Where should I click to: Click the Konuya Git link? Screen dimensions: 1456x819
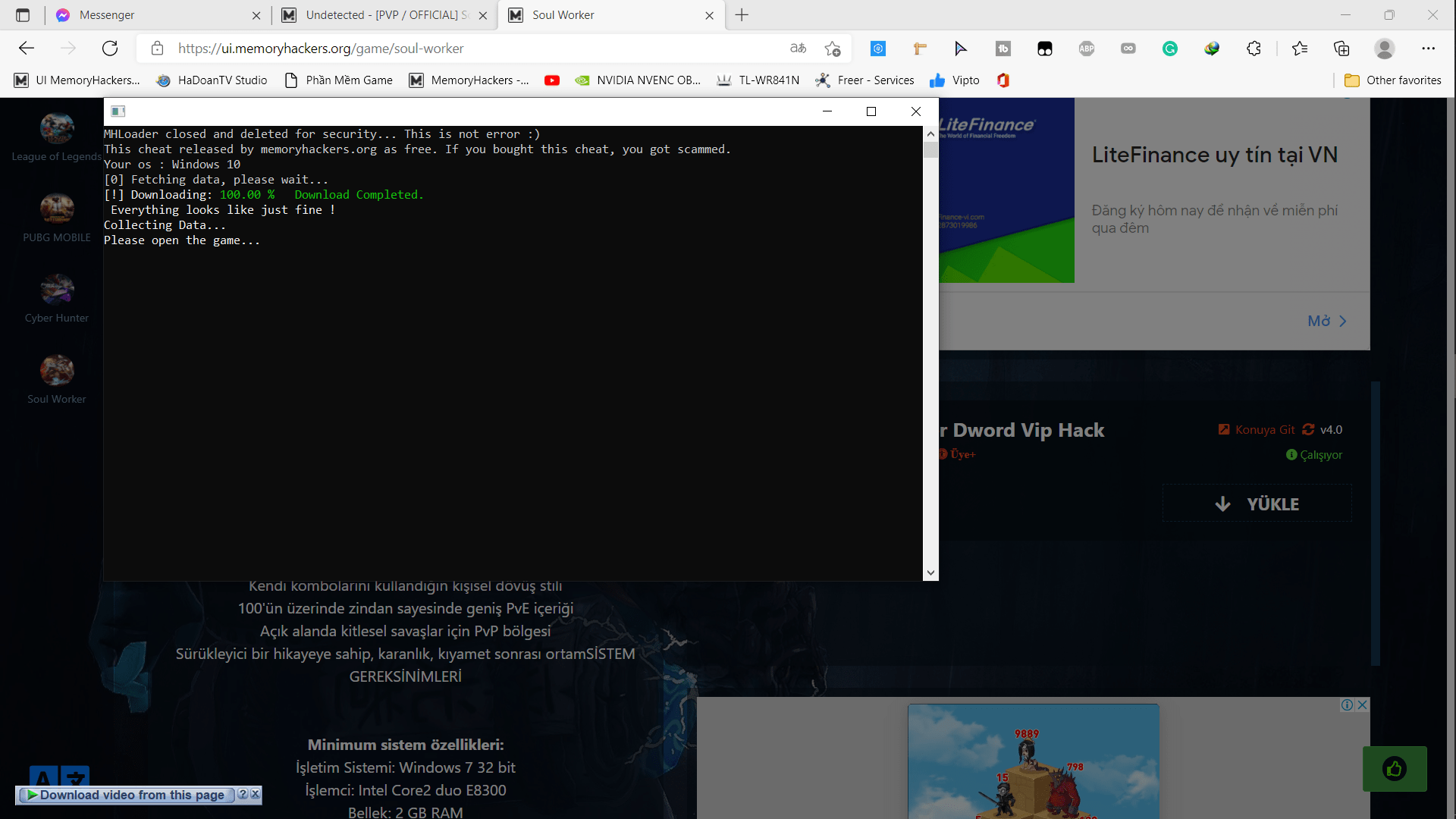pos(1257,430)
